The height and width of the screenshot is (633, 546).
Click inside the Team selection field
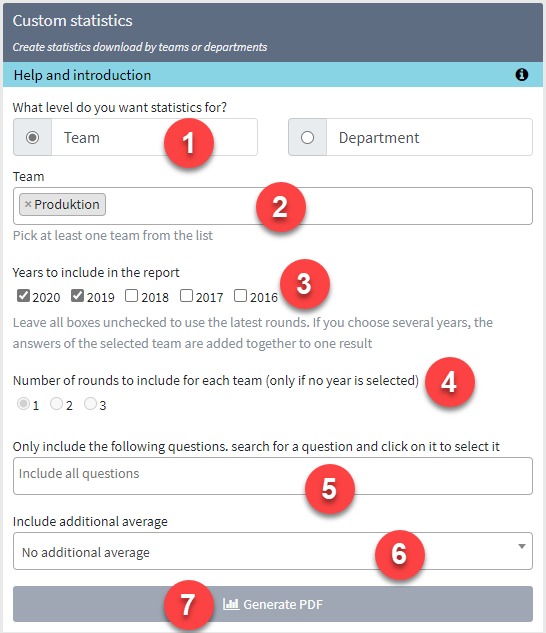click(x=273, y=206)
